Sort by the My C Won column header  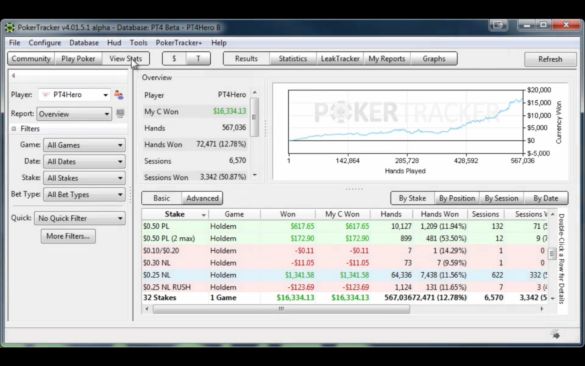tap(342, 214)
